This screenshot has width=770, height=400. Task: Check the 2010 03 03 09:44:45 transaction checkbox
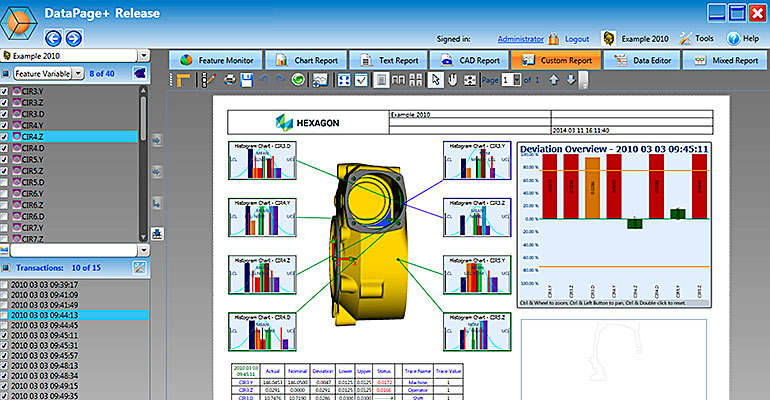4,325
